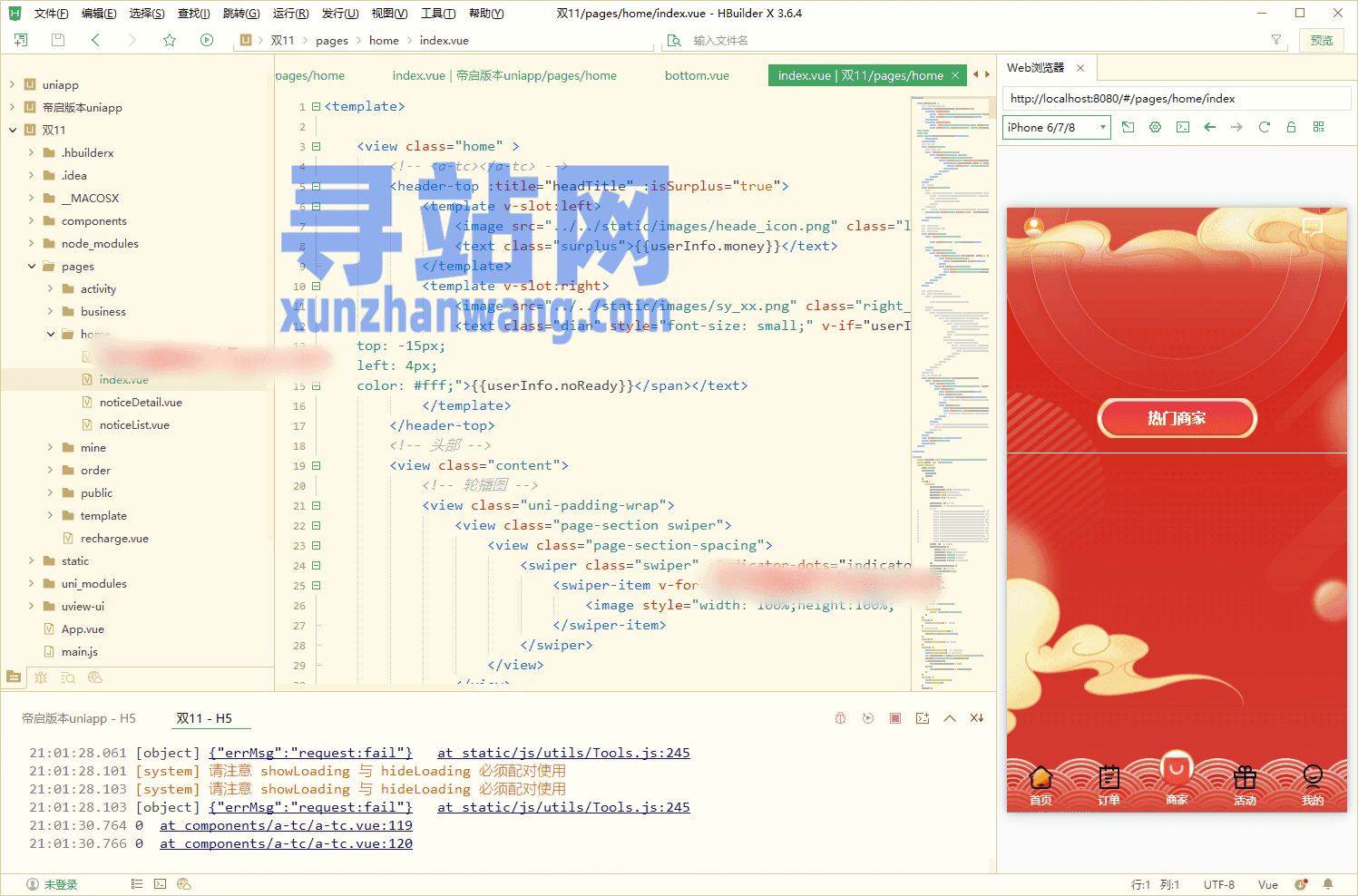Open link at_static/js/utils/Tools.js:245 first row
The image size is (1358, 896).
pyautogui.click(x=563, y=753)
